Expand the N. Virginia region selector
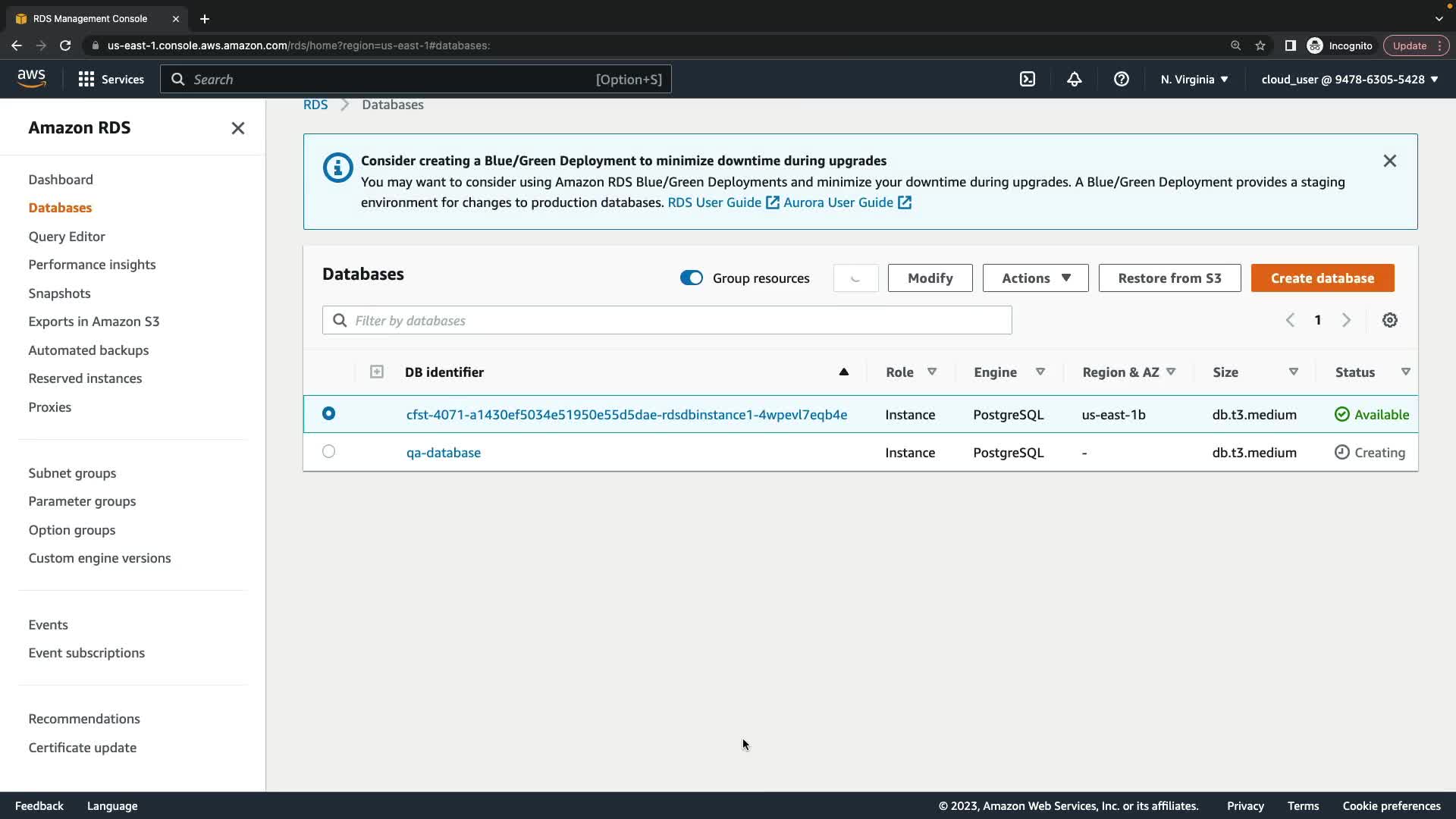This screenshot has height=819, width=1456. coord(1194,79)
